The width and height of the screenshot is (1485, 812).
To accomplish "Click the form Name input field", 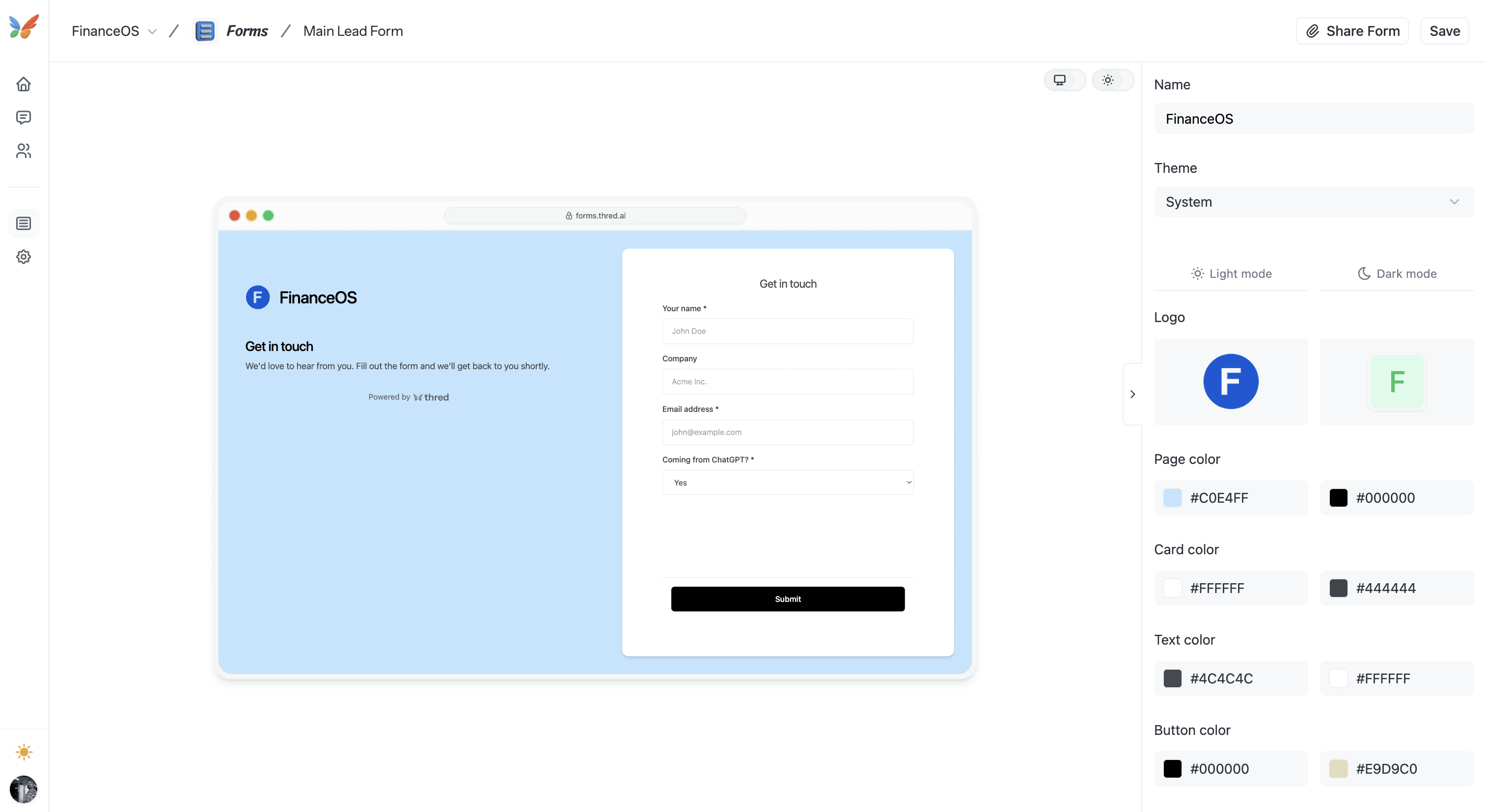I will (1313, 119).
